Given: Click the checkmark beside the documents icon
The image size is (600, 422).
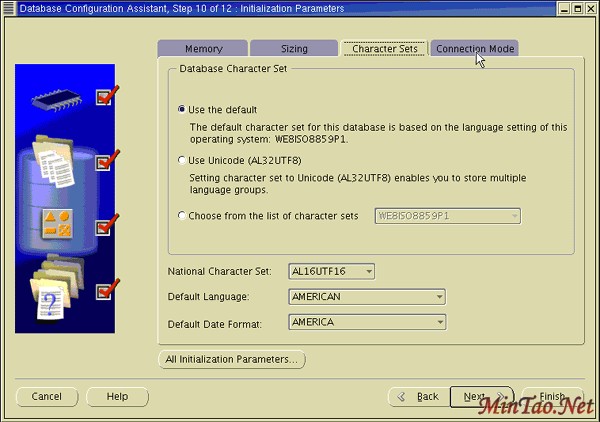Looking at the screenshot, I should point(107,161).
